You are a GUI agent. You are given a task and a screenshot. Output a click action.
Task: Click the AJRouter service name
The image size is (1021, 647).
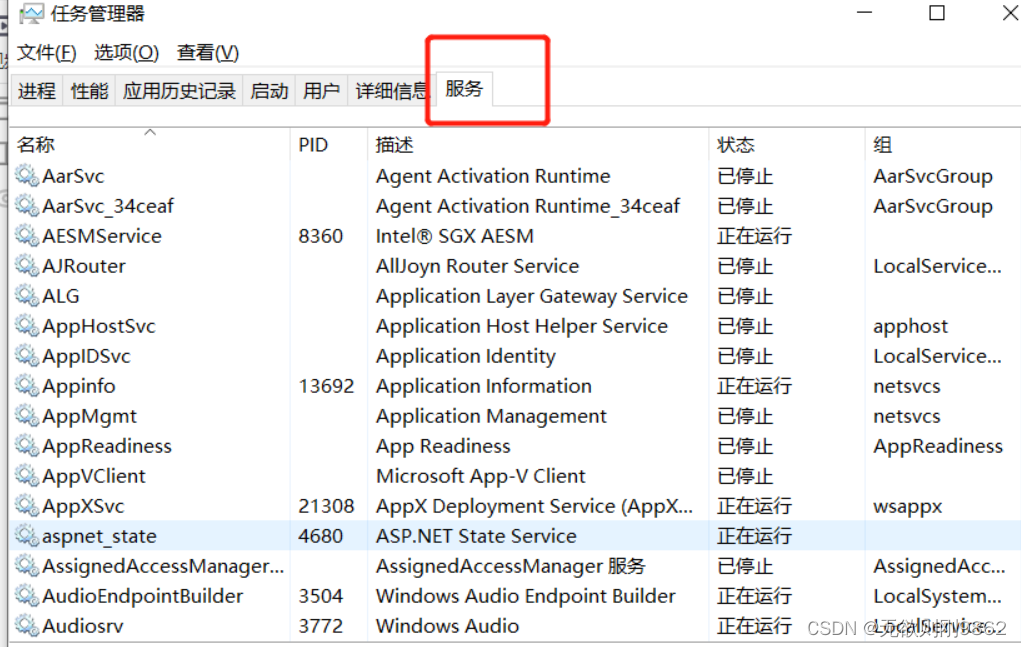tap(84, 266)
